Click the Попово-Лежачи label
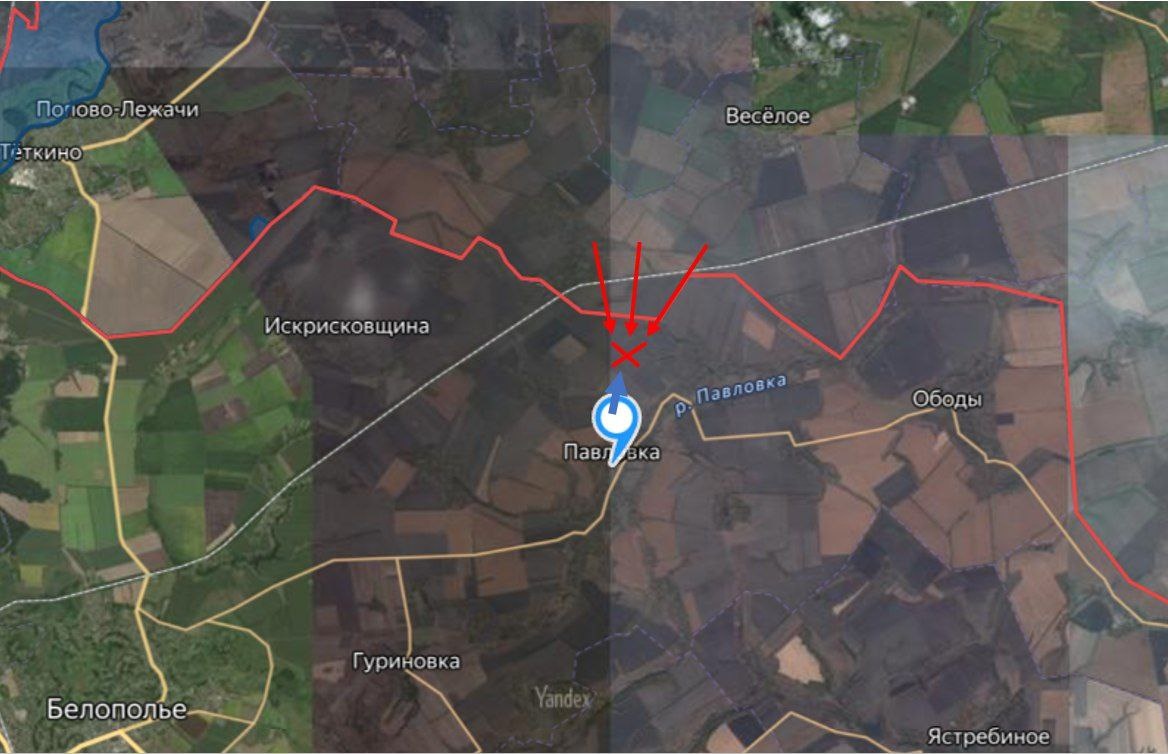 coord(118,110)
